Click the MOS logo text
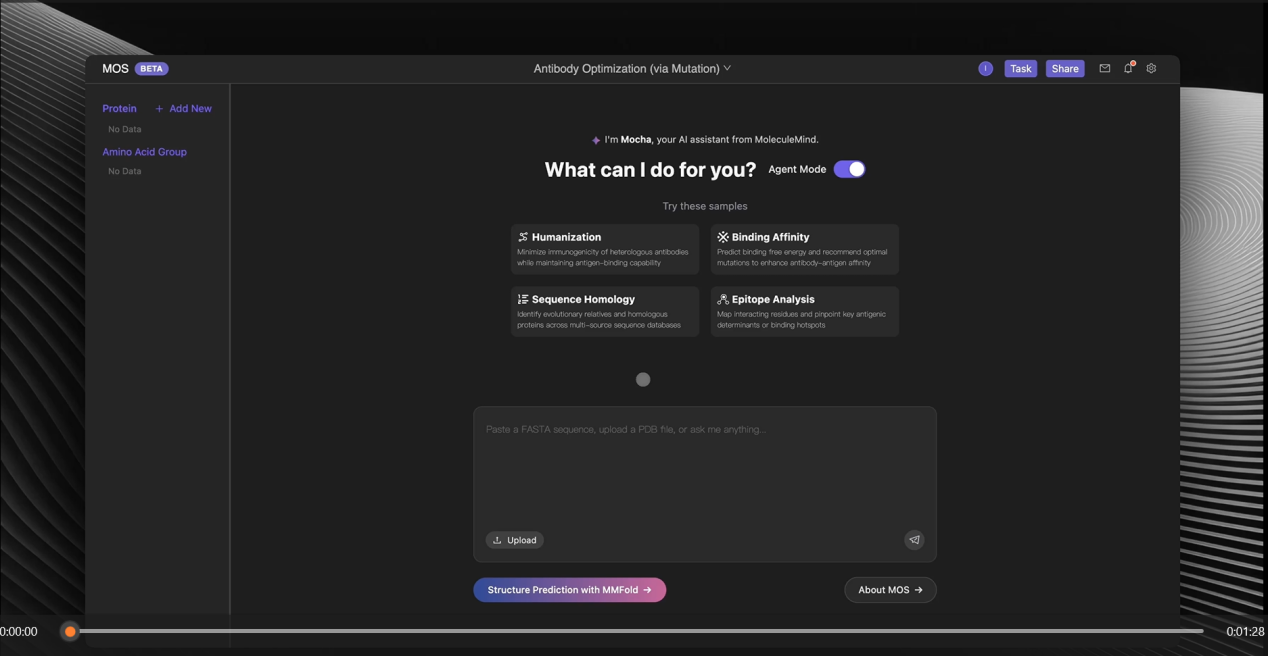The image size is (1268, 656). (x=115, y=69)
